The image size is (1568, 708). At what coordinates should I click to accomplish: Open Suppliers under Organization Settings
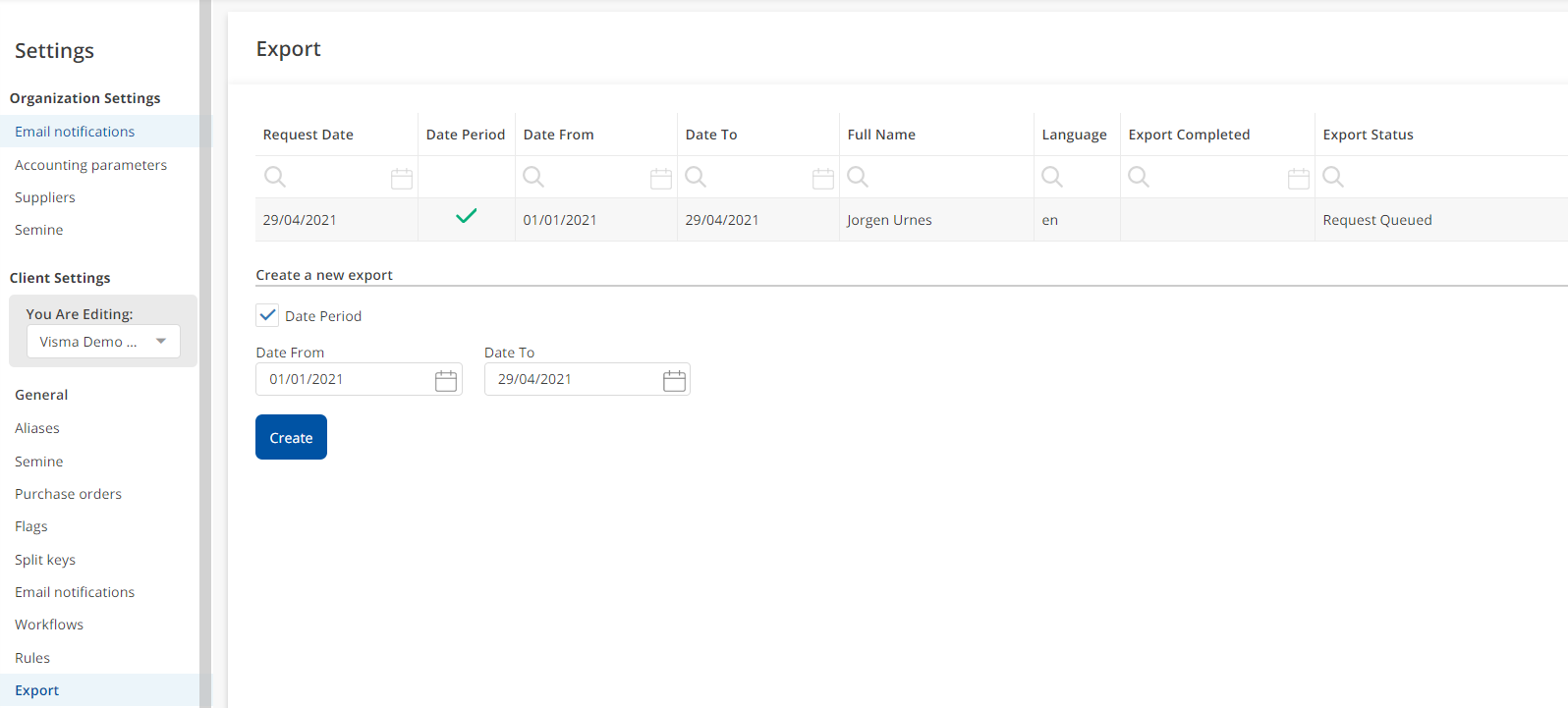point(45,197)
